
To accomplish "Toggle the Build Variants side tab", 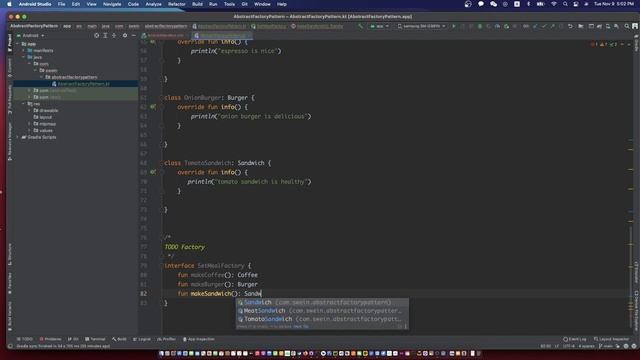I will coord(10,316).
